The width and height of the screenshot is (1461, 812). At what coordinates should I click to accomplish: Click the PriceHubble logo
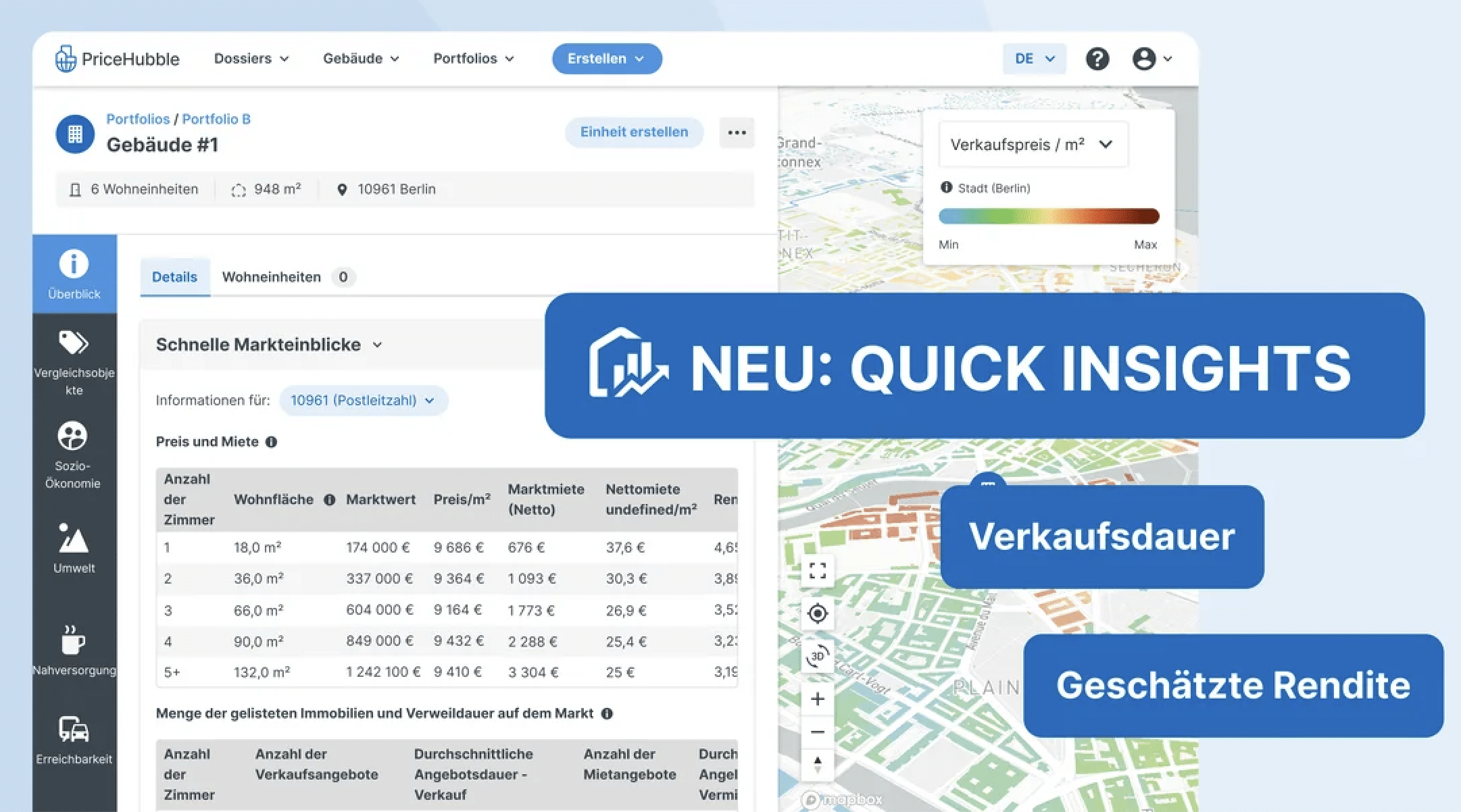(117, 59)
